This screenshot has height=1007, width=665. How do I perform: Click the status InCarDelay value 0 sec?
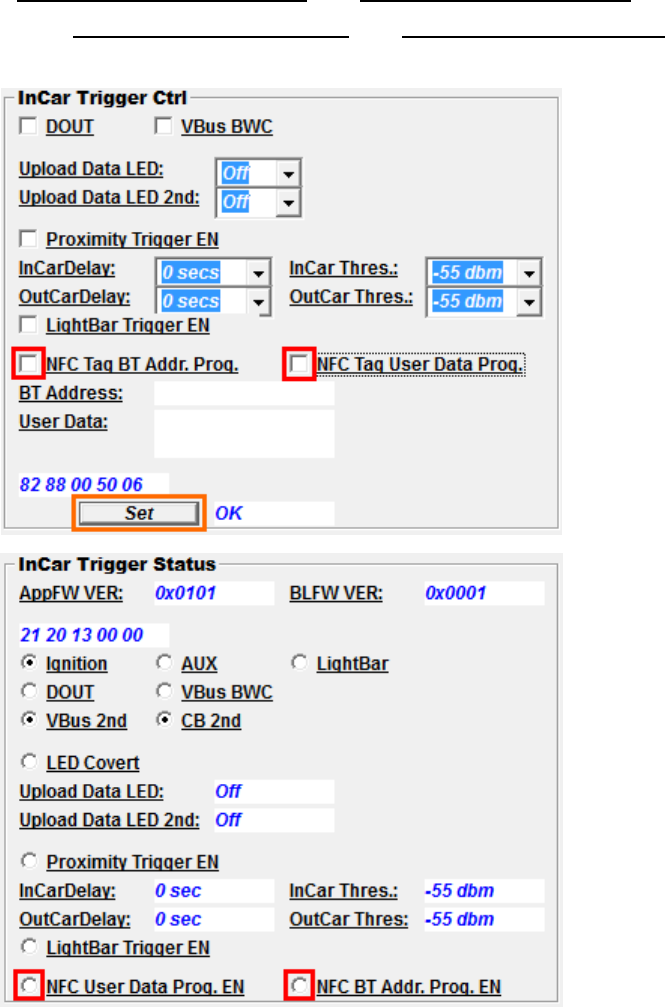(214, 891)
